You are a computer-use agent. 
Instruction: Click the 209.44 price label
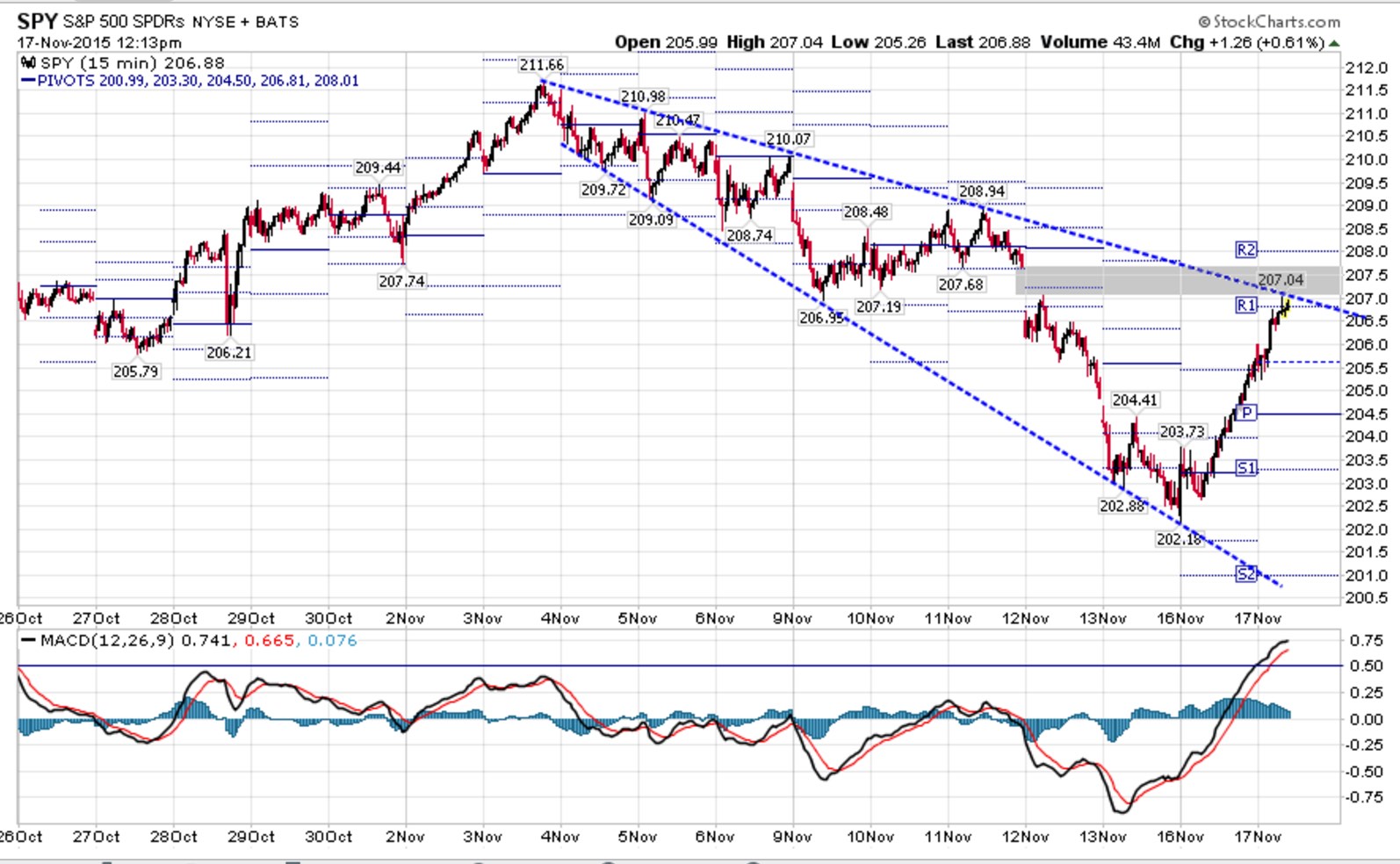(378, 168)
